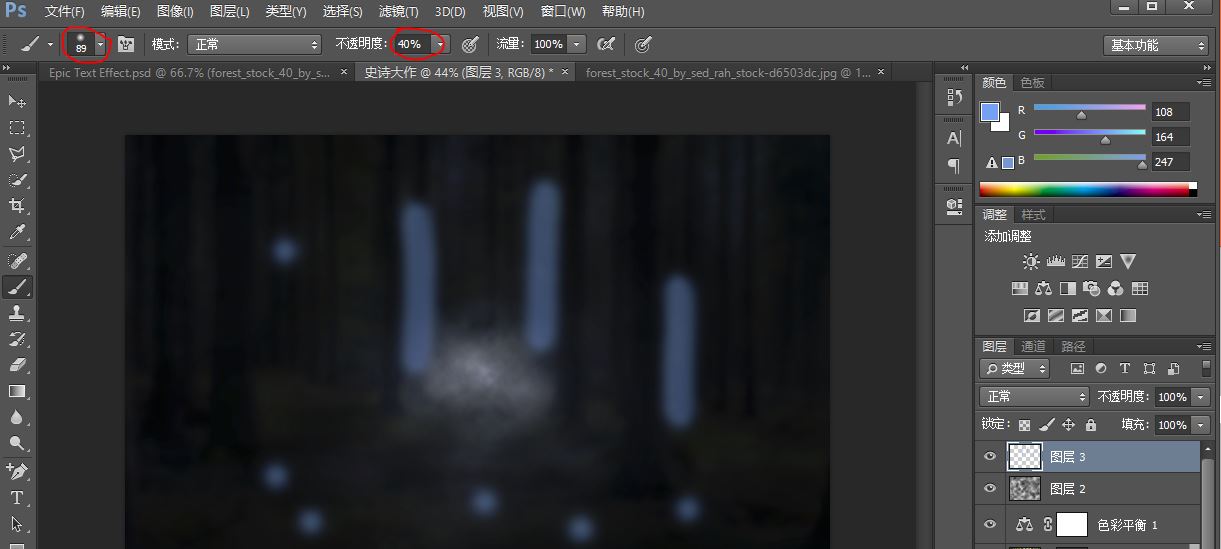Lock transparent pixels of layer
This screenshot has height=549, width=1221.
1024,425
